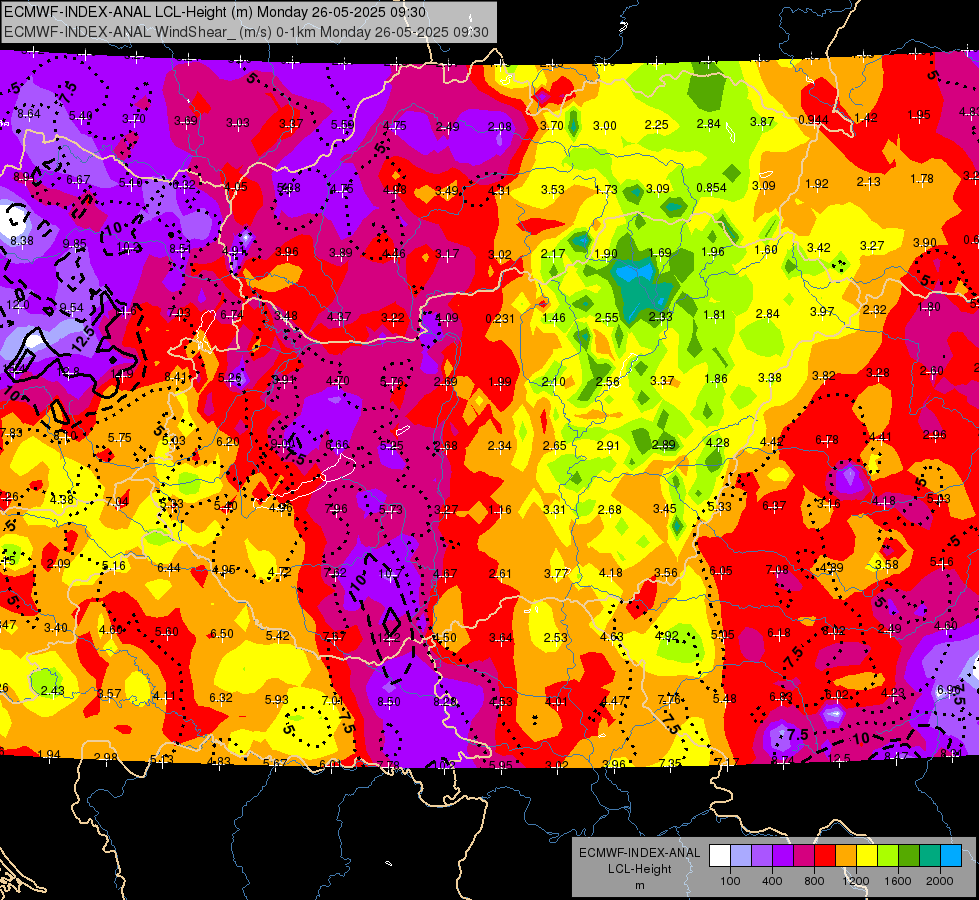Click the map value '6.50'
Viewport: 979px width, 900px height.
tap(221, 633)
